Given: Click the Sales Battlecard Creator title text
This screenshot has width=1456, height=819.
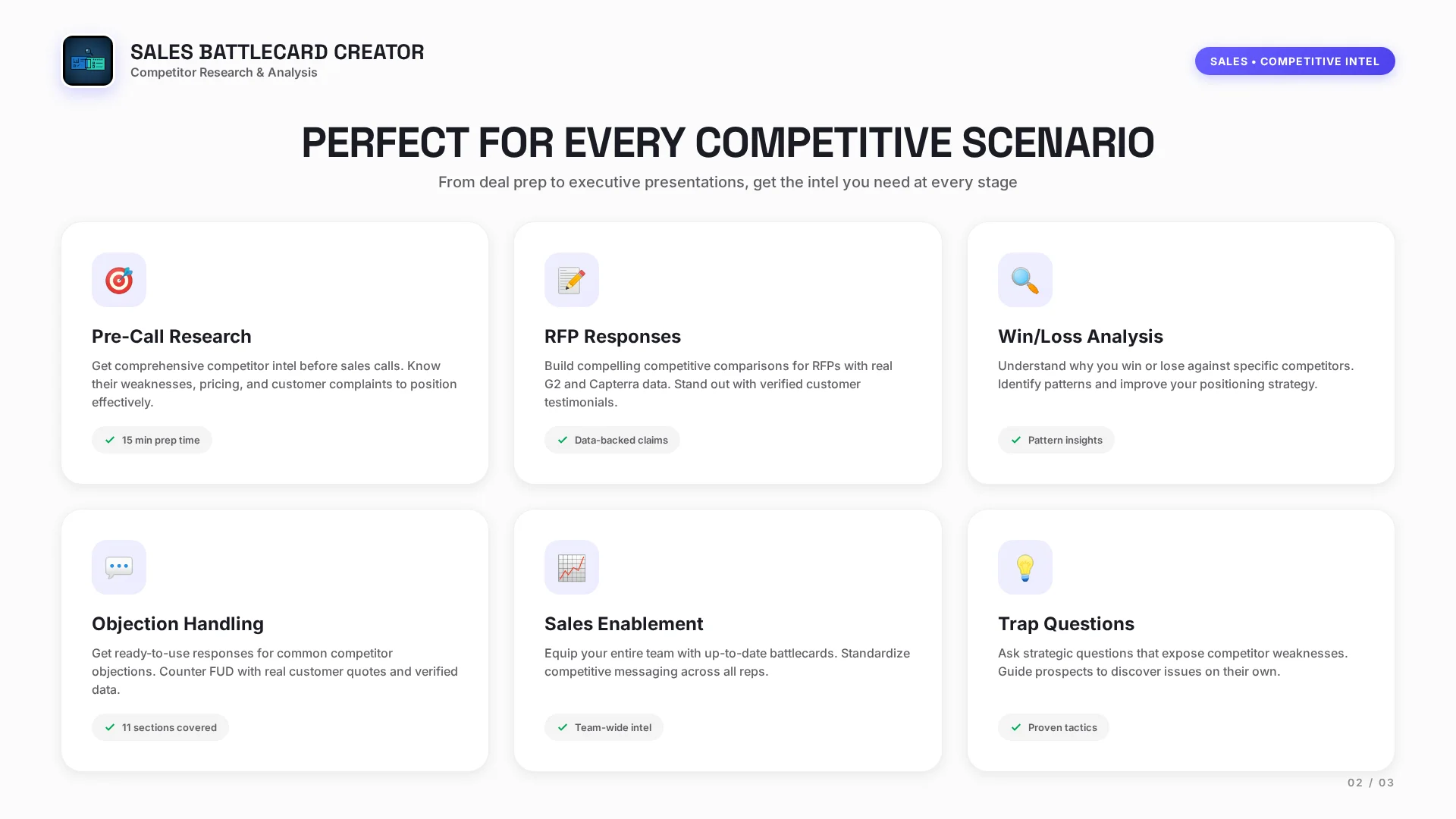Looking at the screenshot, I should (x=277, y=52).
